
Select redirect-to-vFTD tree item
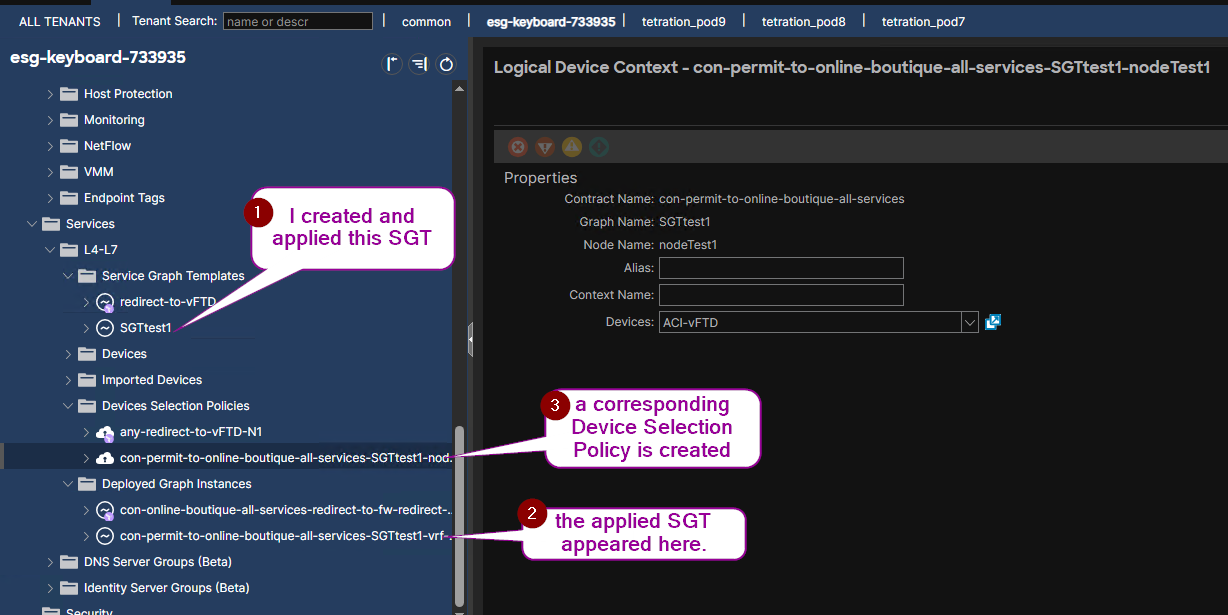(168, 302)
